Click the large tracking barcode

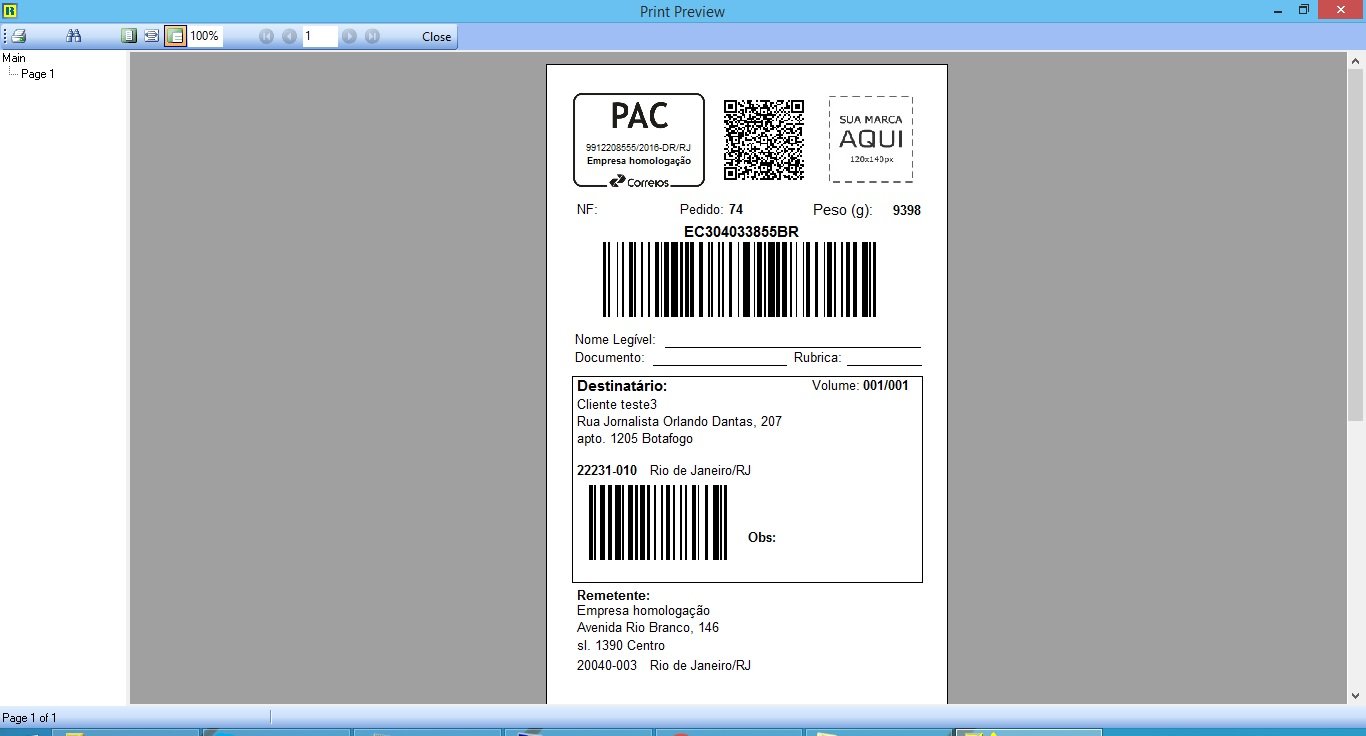739,280
